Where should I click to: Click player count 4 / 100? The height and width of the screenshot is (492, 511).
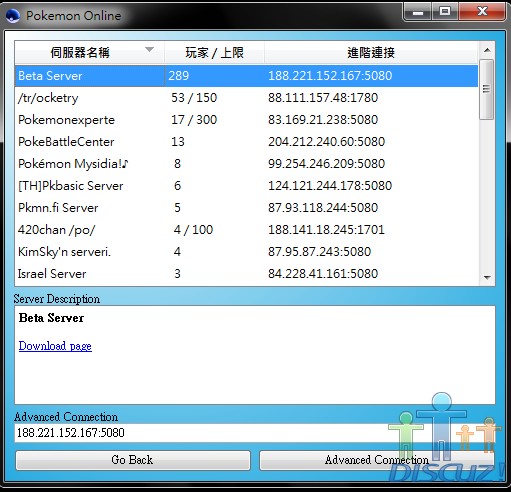(x=193, y=230)
